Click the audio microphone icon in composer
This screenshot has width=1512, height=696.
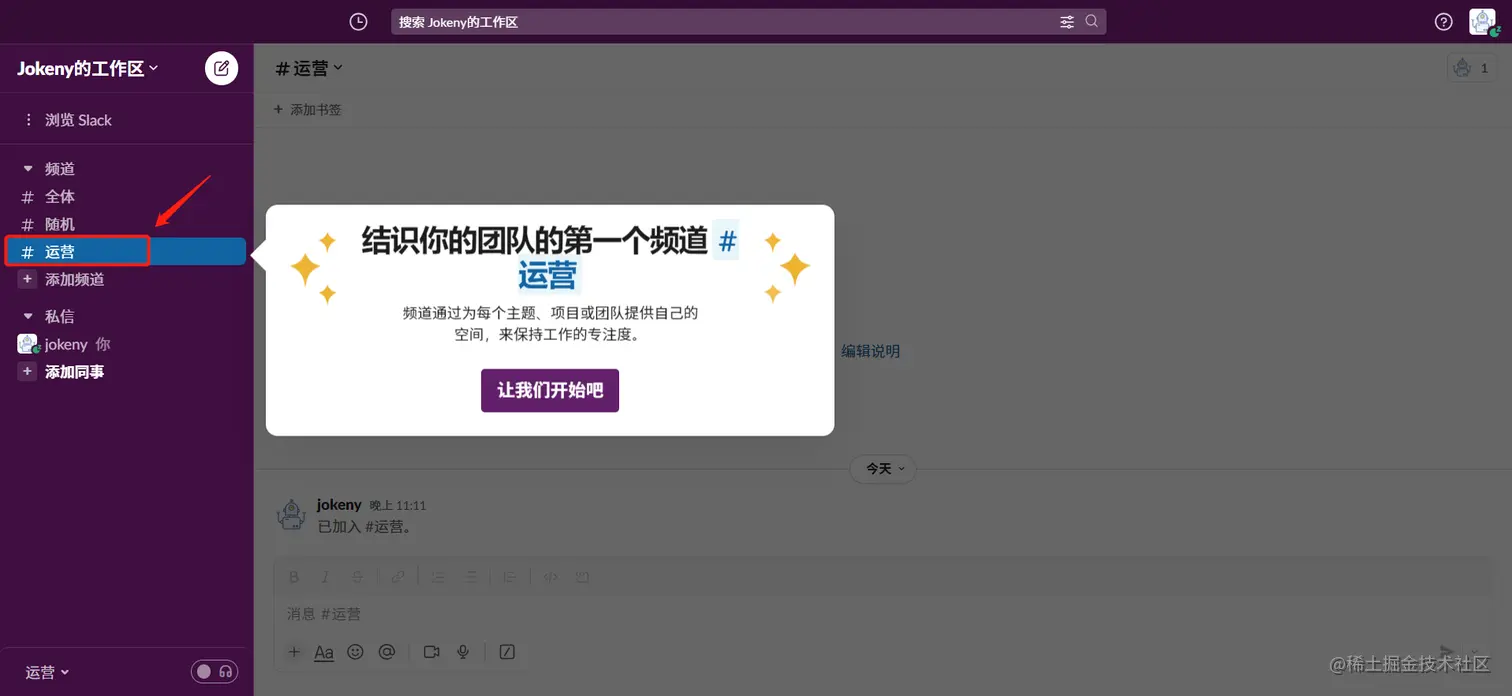(463, 652)
